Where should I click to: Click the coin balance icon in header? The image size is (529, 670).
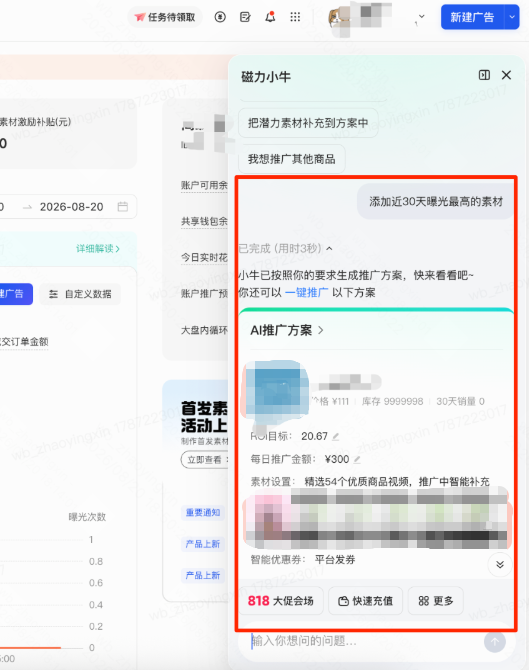[220, 17]
